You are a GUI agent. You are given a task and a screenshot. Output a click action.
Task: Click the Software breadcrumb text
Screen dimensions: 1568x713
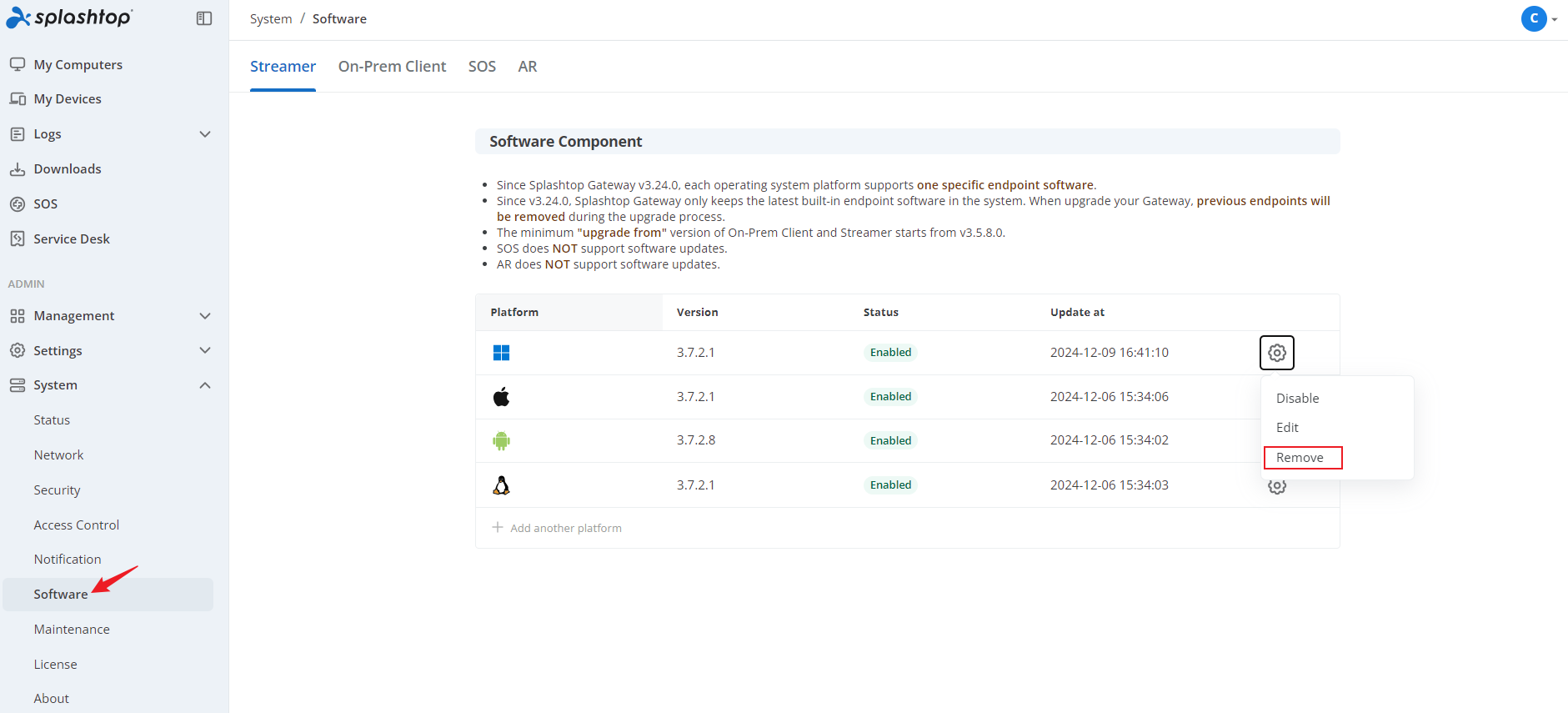click(339, 19)
